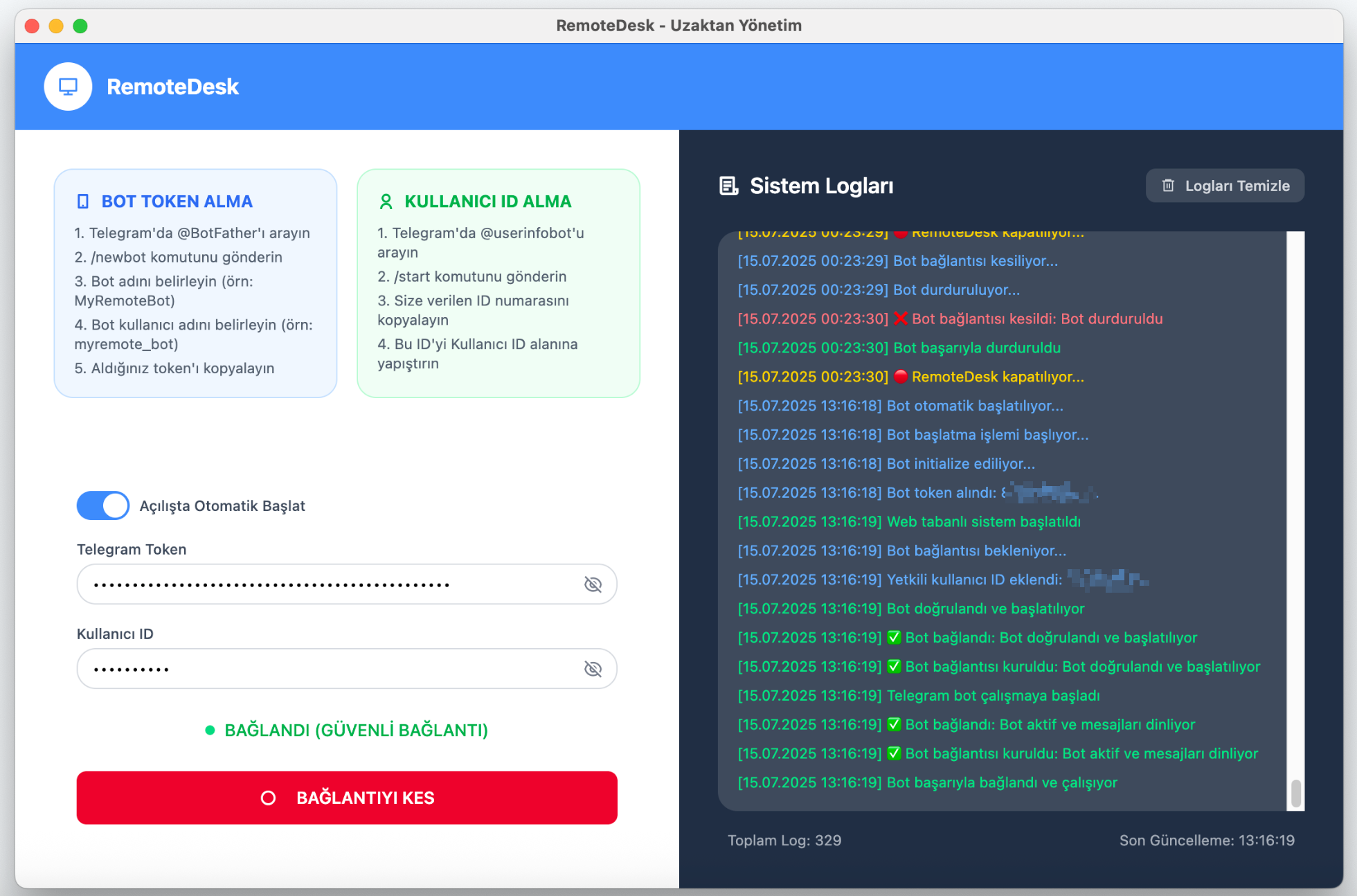Click step "5. Aldığınız token'ı kopyalayın"
This screenshot has width=1357, height=896.
click(x=174, y=368)
